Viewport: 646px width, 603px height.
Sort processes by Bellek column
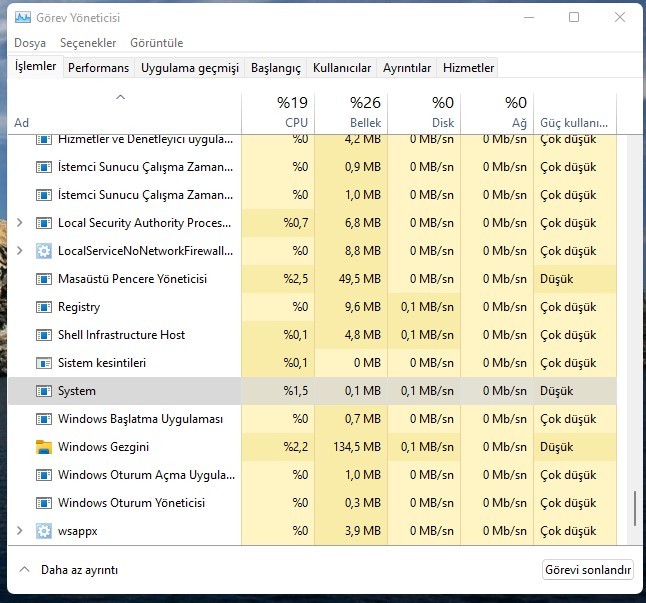pyautogui.click(x=351, y=113)
